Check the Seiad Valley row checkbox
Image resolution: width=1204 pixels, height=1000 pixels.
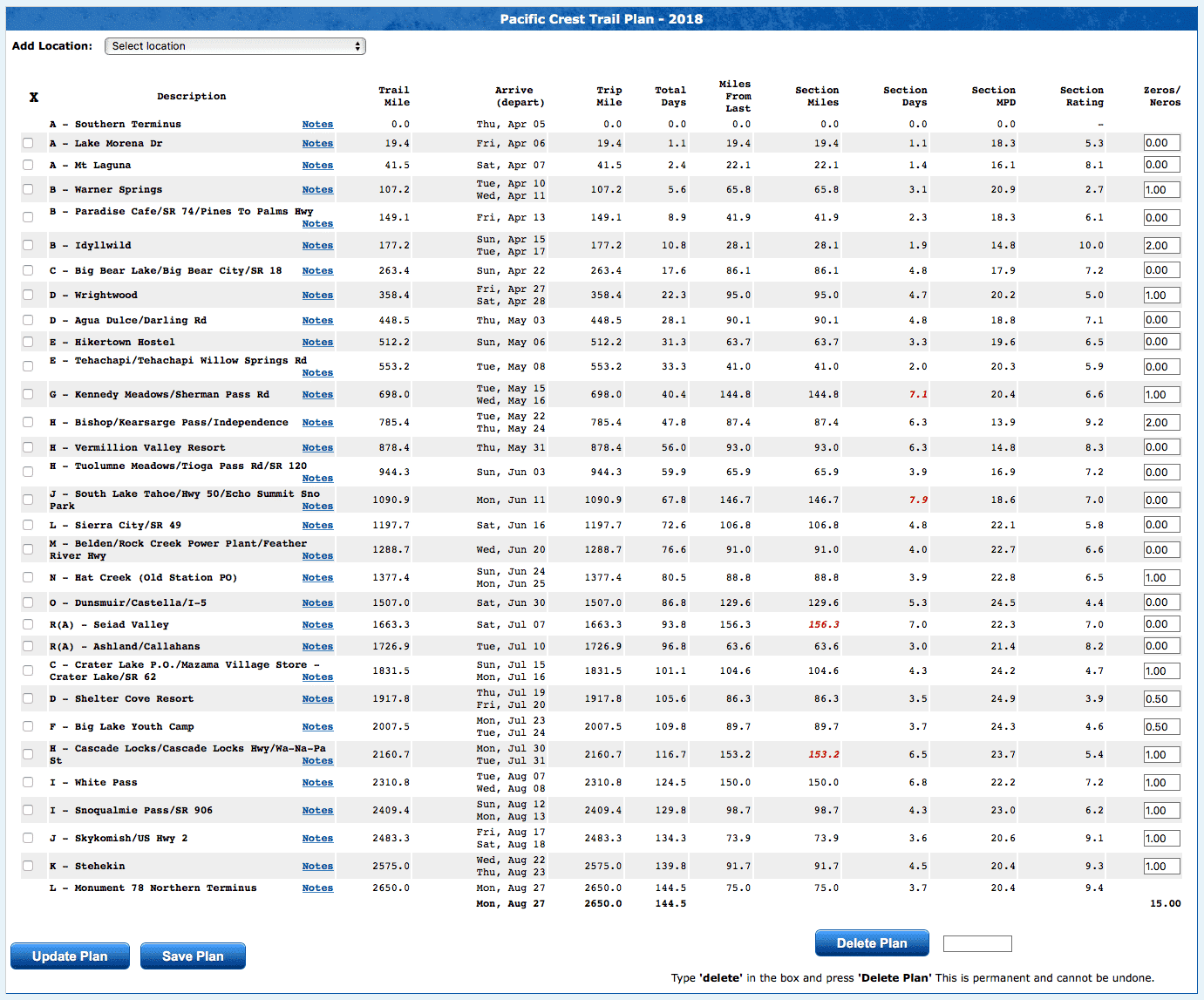point(28,624)
